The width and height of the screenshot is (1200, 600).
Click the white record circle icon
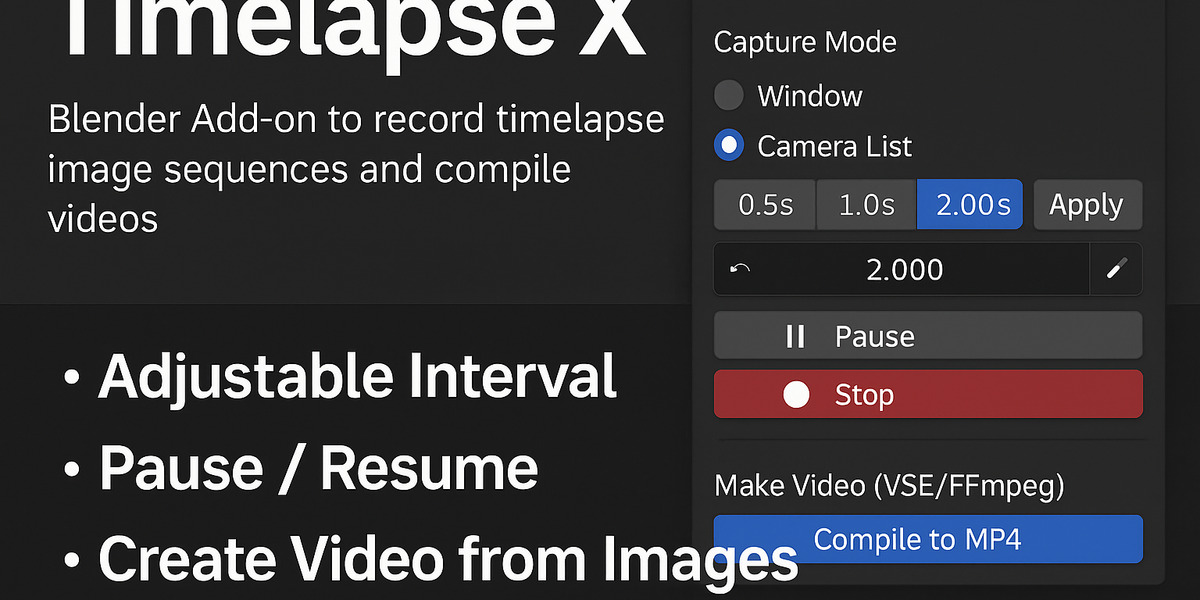pos(796,395)
